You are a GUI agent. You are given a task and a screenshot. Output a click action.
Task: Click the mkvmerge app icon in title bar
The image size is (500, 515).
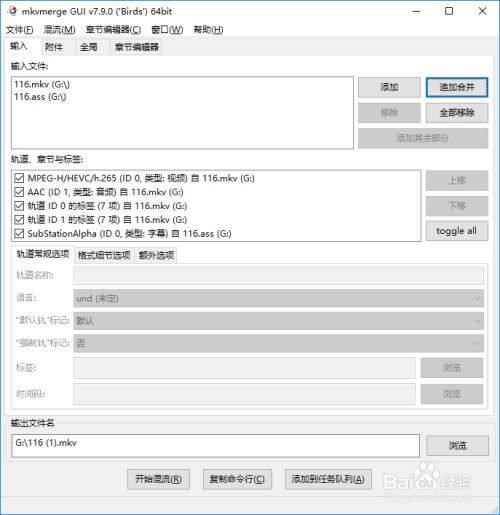tap(12, 11)
